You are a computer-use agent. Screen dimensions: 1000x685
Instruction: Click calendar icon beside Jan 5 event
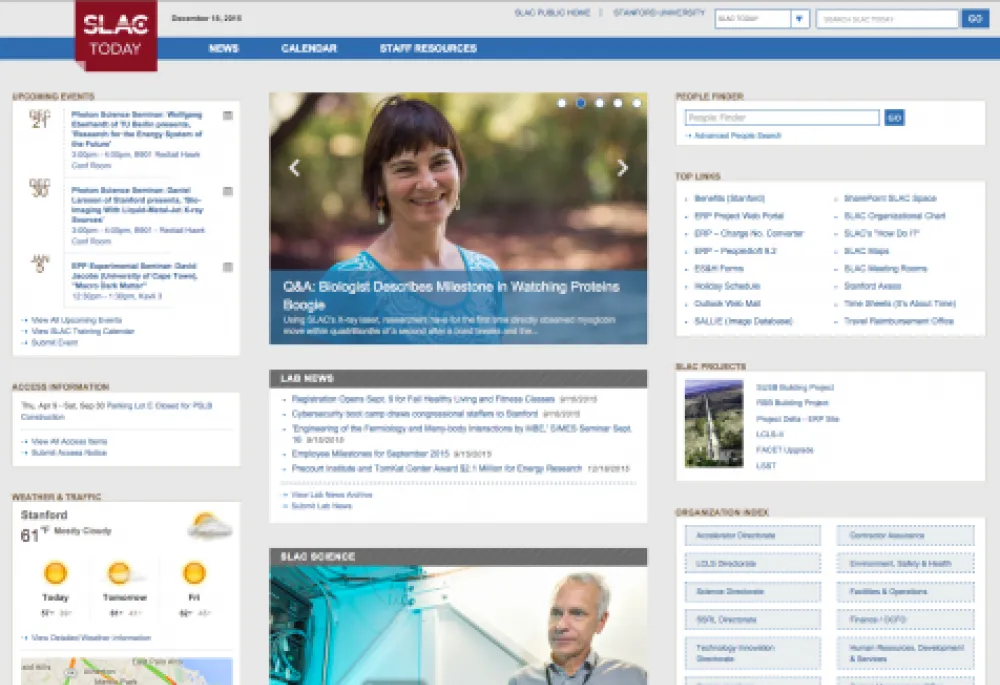pos(228,267)
